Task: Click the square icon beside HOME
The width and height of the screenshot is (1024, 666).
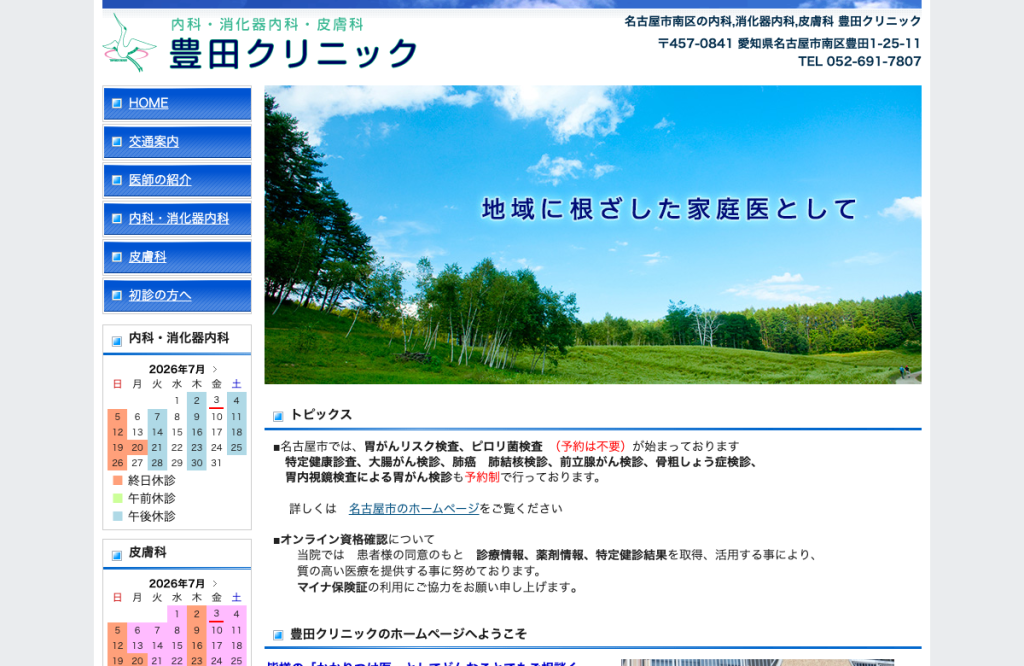Action: pos(117,103)
